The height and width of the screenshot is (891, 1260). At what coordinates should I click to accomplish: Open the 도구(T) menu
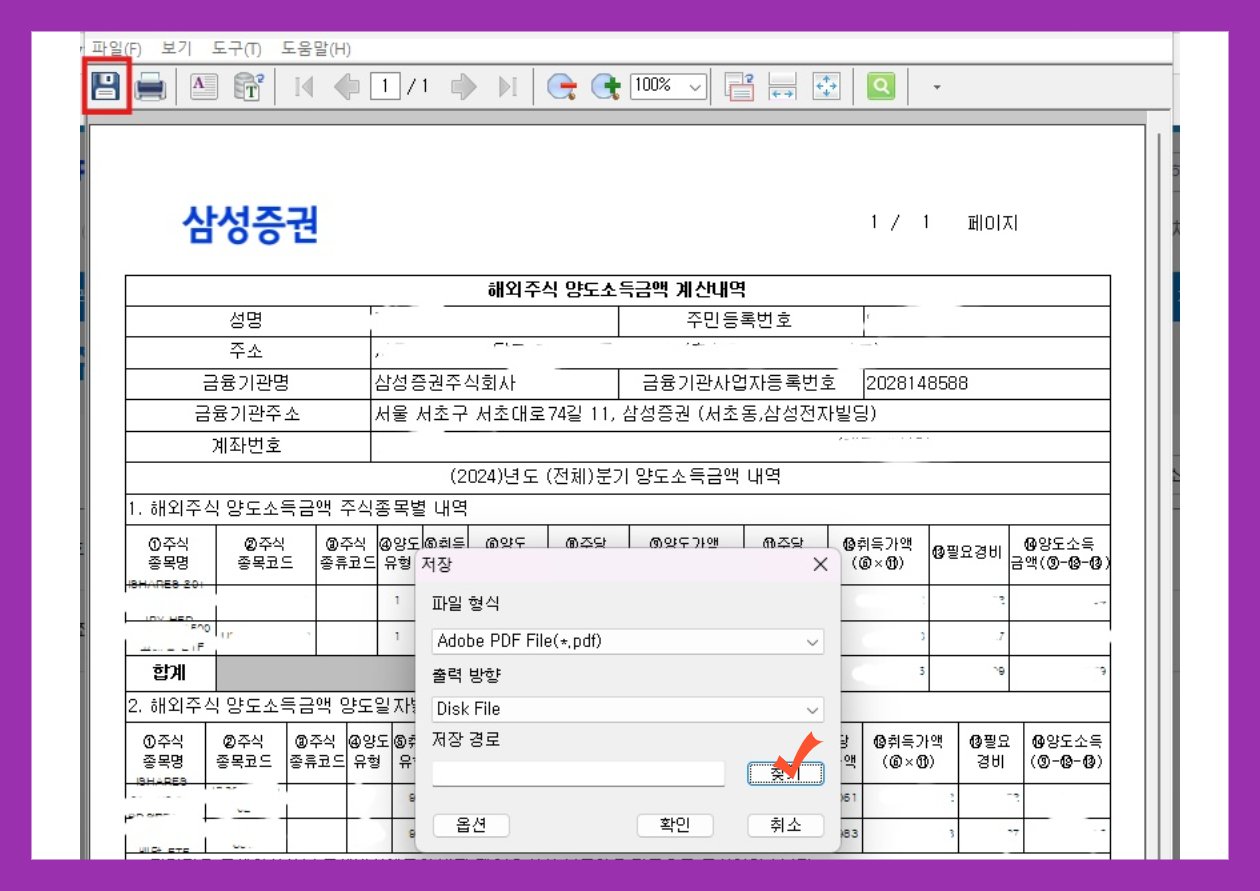tap(236, 48)
